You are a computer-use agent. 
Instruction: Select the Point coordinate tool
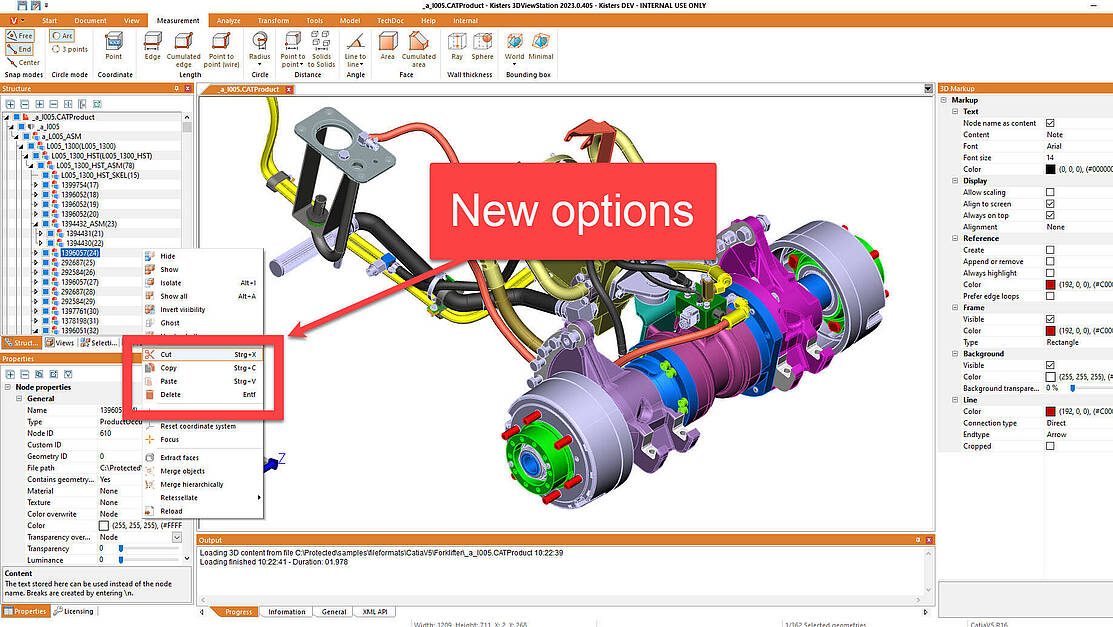(x=114, y=45)
